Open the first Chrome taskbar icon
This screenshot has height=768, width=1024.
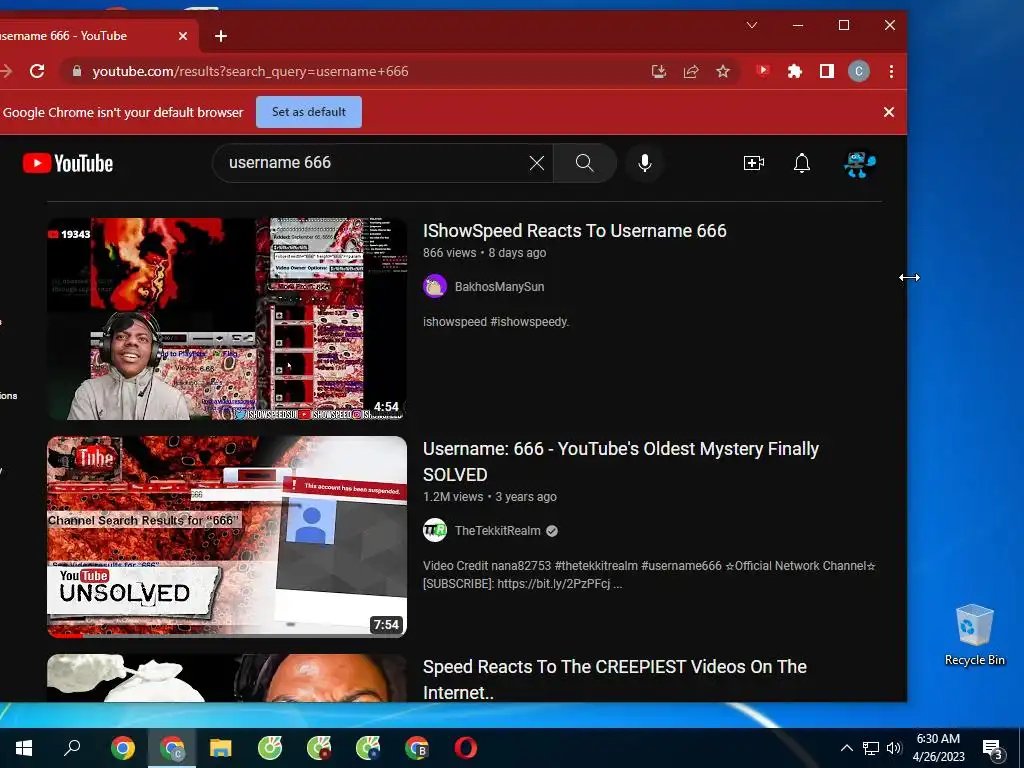[x=123, y=748]
